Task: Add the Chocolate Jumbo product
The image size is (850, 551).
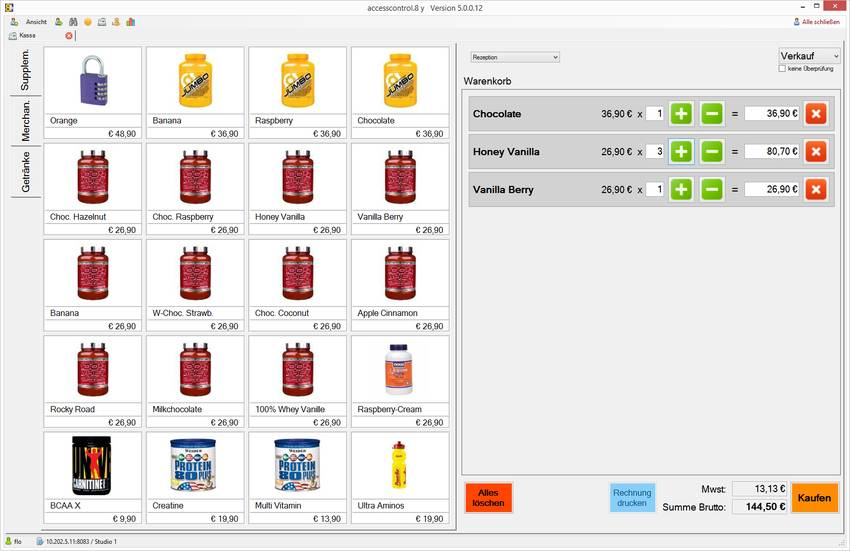Action: [x=400, y=93]
